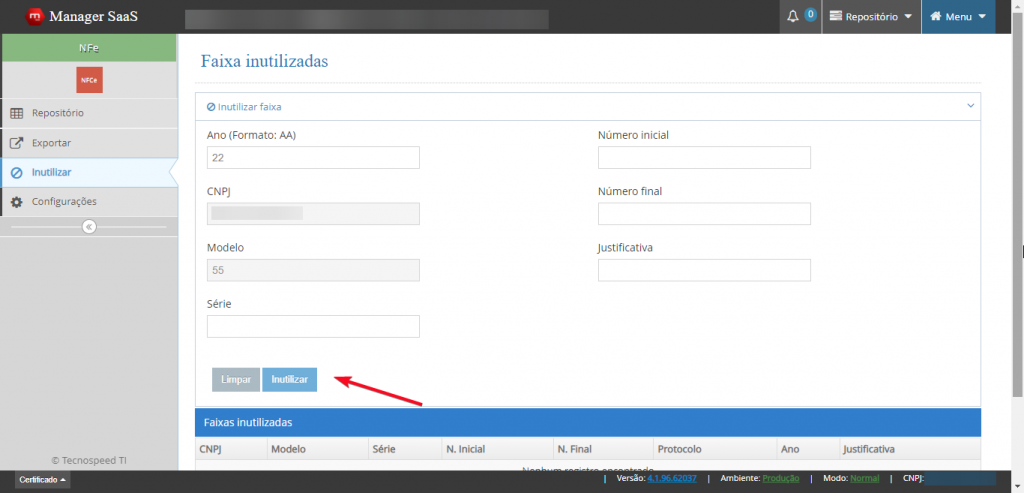Open the Repositório dropdown in top bar

871,16
